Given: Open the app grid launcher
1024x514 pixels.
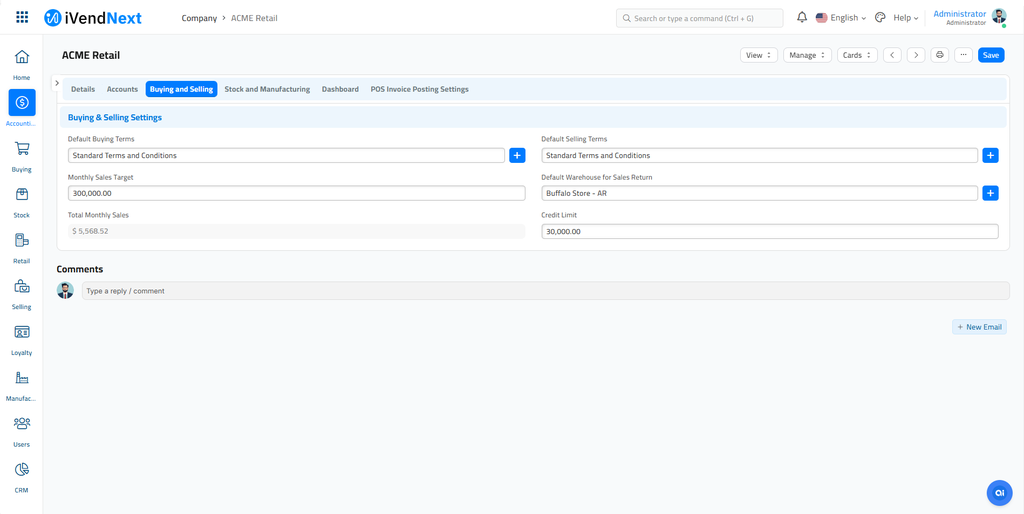Looking at the screenshot, I should [22, 18].
